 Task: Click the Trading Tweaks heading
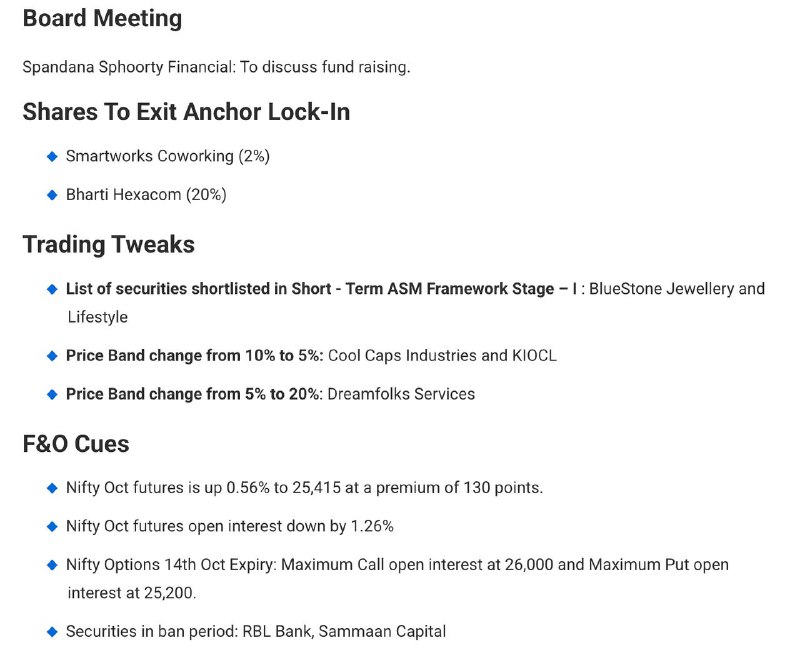click(x=108, y=245)
